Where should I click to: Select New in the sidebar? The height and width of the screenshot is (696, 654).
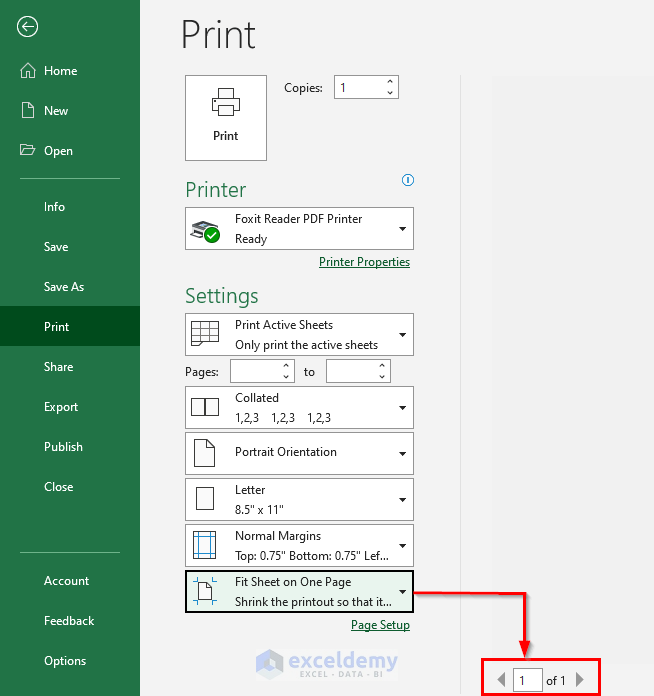pos(70,111)
